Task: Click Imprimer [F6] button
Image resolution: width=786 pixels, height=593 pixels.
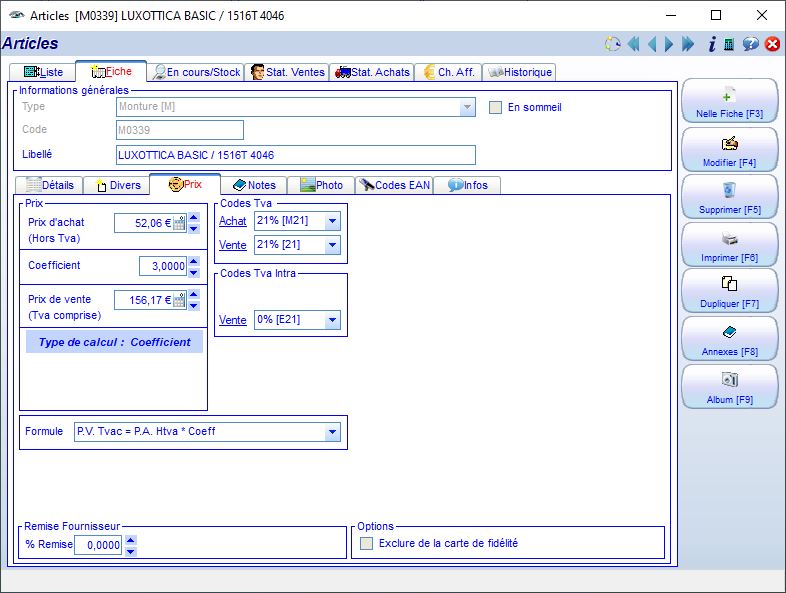Action: click(x=729, y=245)
